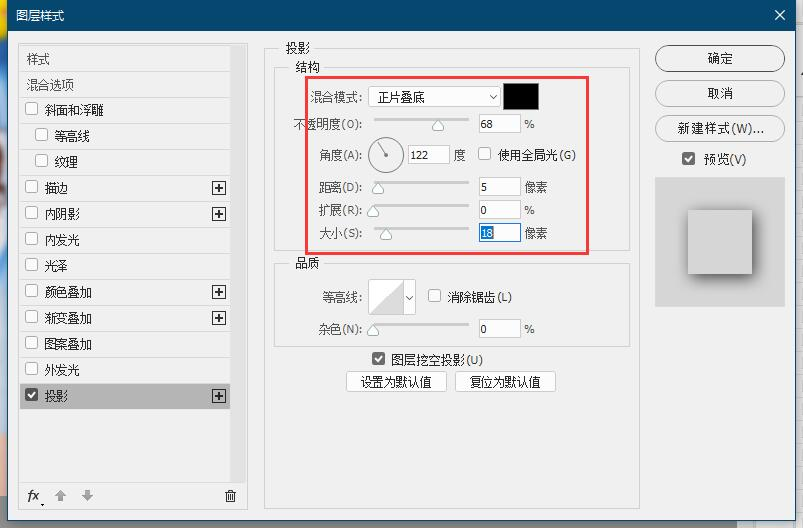Enable the 等高线 sub-option checkbox
The width and height of the screenshot is (803, 528).
[x=41, y=135]
